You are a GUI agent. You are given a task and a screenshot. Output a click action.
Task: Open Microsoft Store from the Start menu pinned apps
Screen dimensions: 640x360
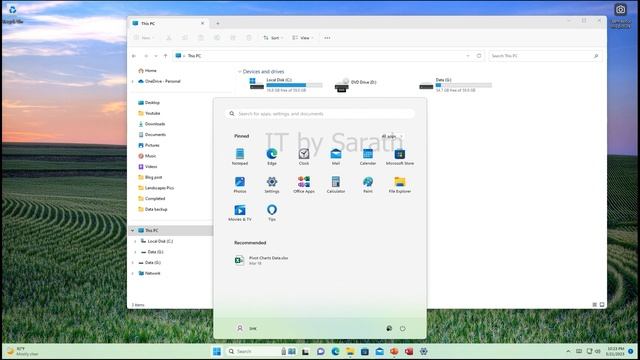click(x=400, y=157)
